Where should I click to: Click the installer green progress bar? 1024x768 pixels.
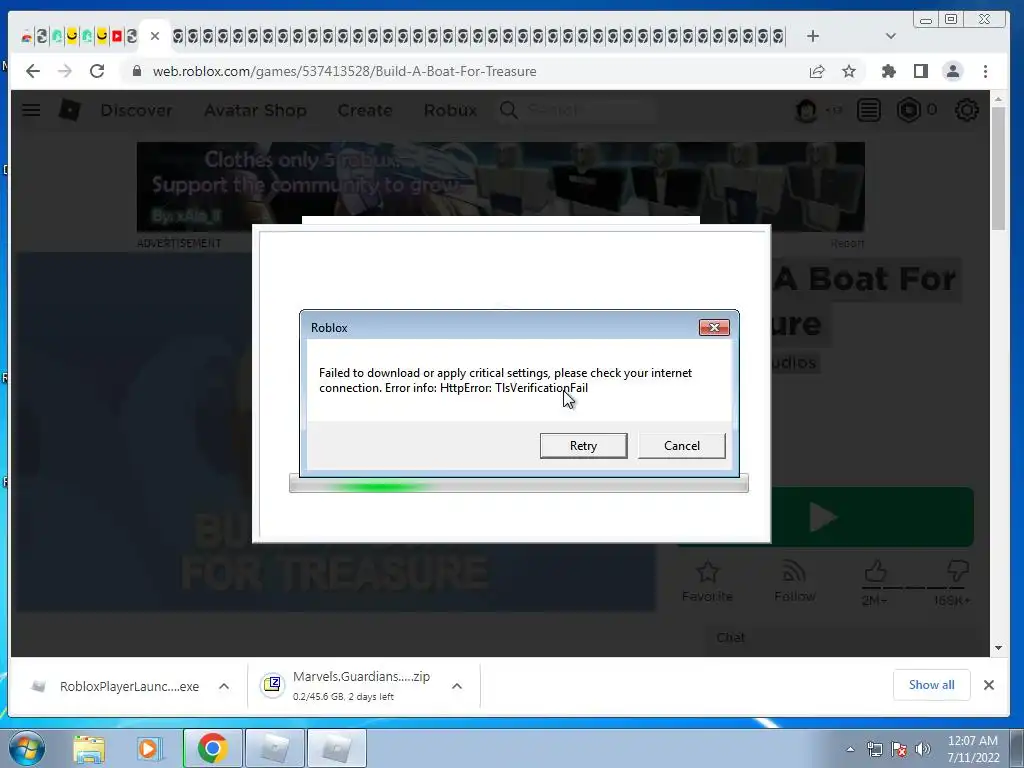coord(519,484)
